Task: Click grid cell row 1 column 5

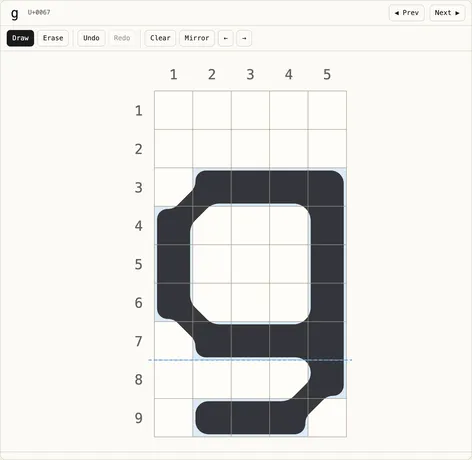Action: [327, 110]
